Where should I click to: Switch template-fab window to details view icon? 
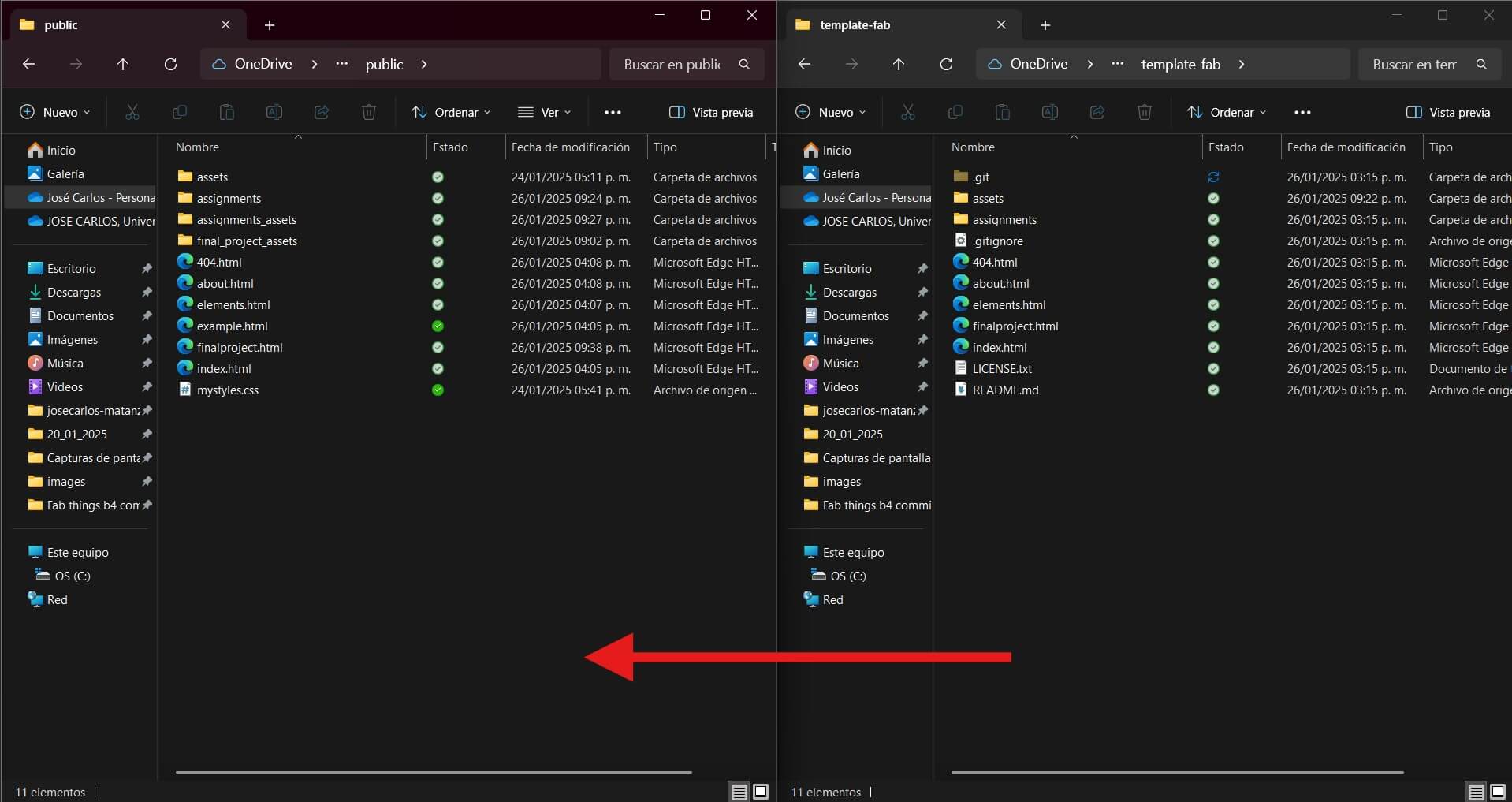(x=1476, y=792)
